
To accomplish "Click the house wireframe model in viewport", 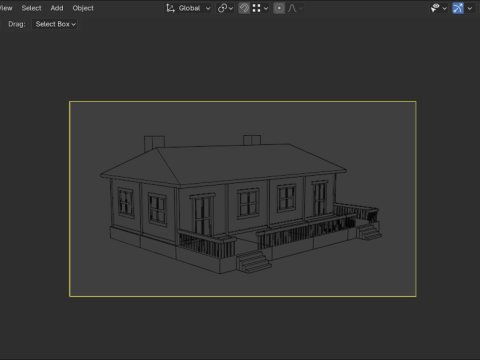I will (x=240, y=204).
